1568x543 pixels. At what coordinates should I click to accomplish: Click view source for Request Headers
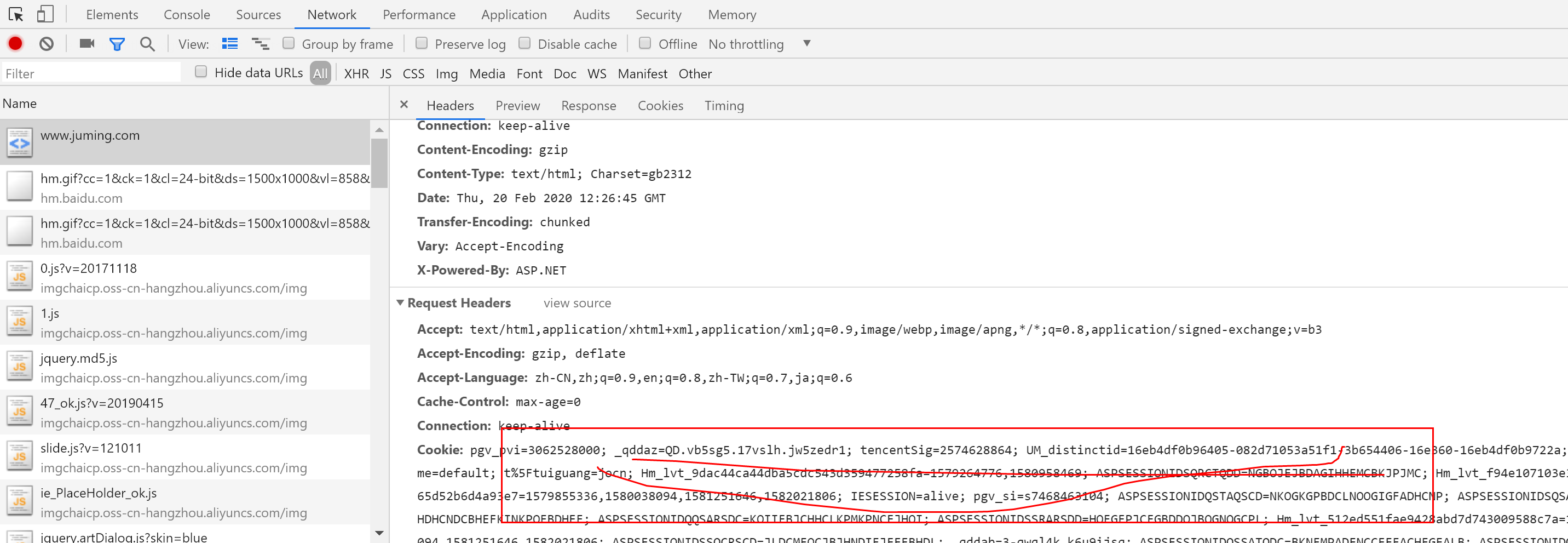click(x=577, y=304)
